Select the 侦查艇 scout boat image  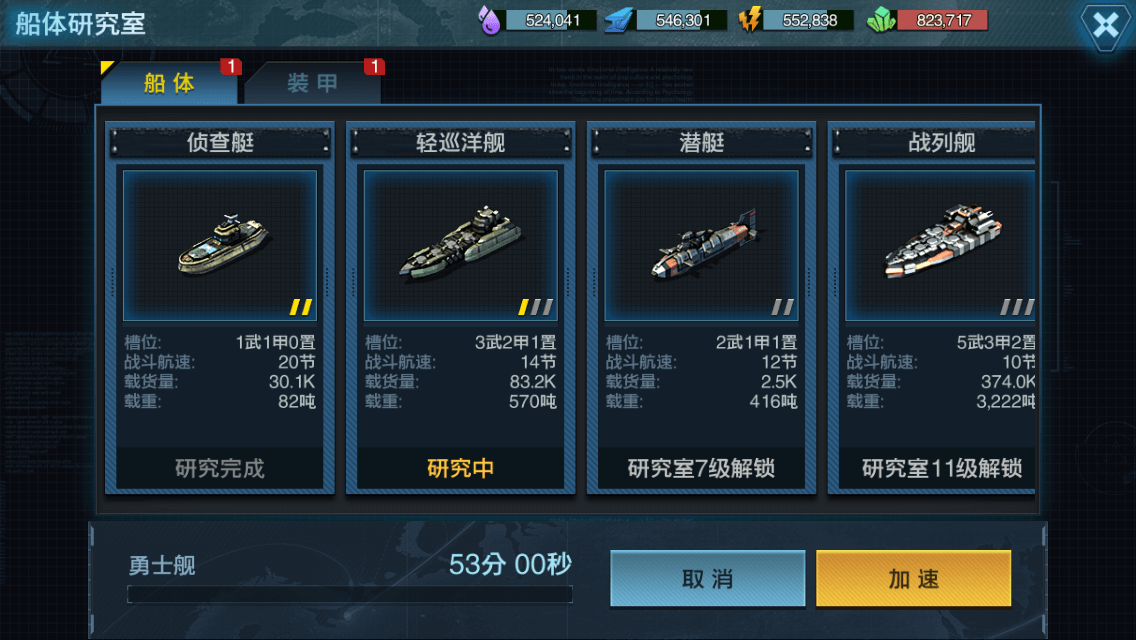pyautogui.click(x=220, y=246)
